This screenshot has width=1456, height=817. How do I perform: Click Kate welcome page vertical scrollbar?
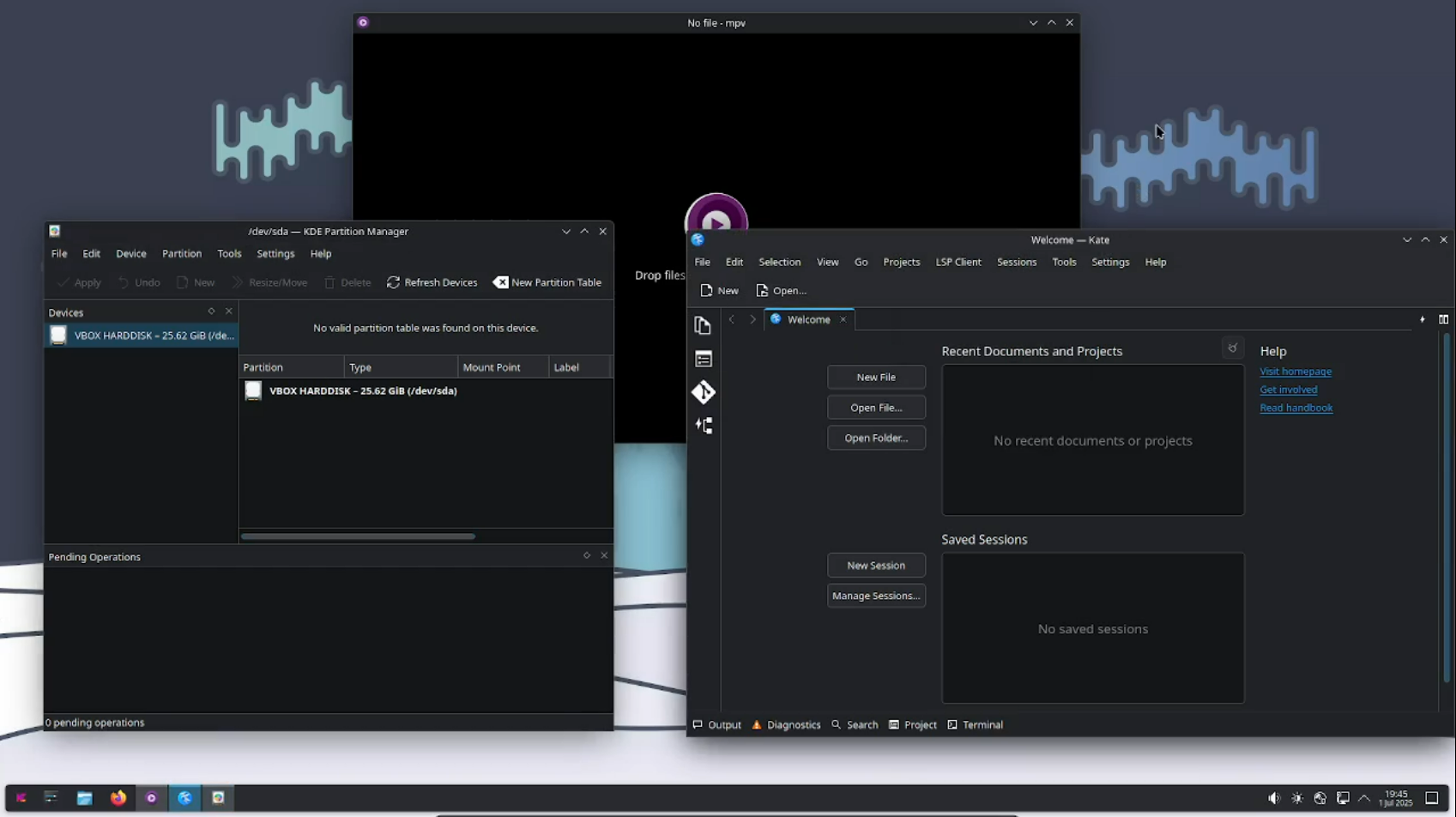pos(1447,508)
